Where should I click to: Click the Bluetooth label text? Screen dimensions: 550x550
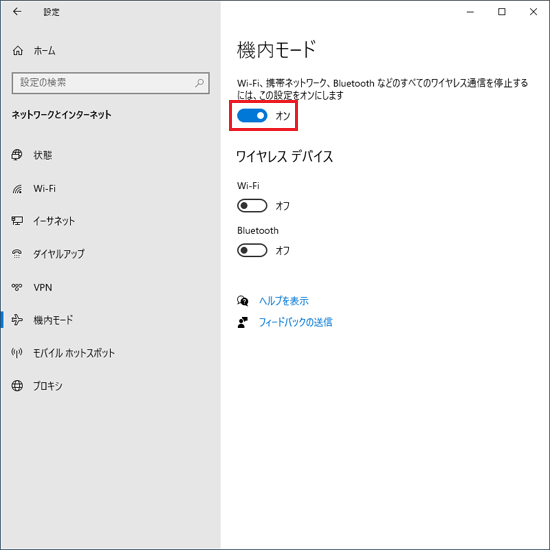[258, 231]
